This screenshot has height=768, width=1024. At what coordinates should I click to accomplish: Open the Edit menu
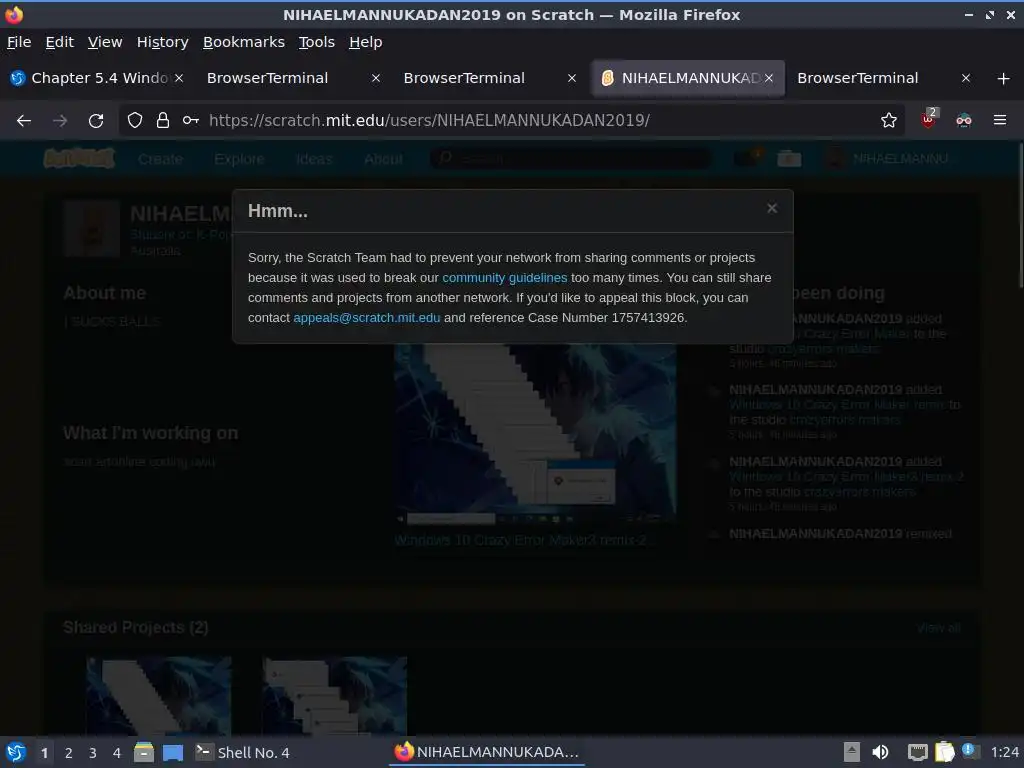pos(59,42)
